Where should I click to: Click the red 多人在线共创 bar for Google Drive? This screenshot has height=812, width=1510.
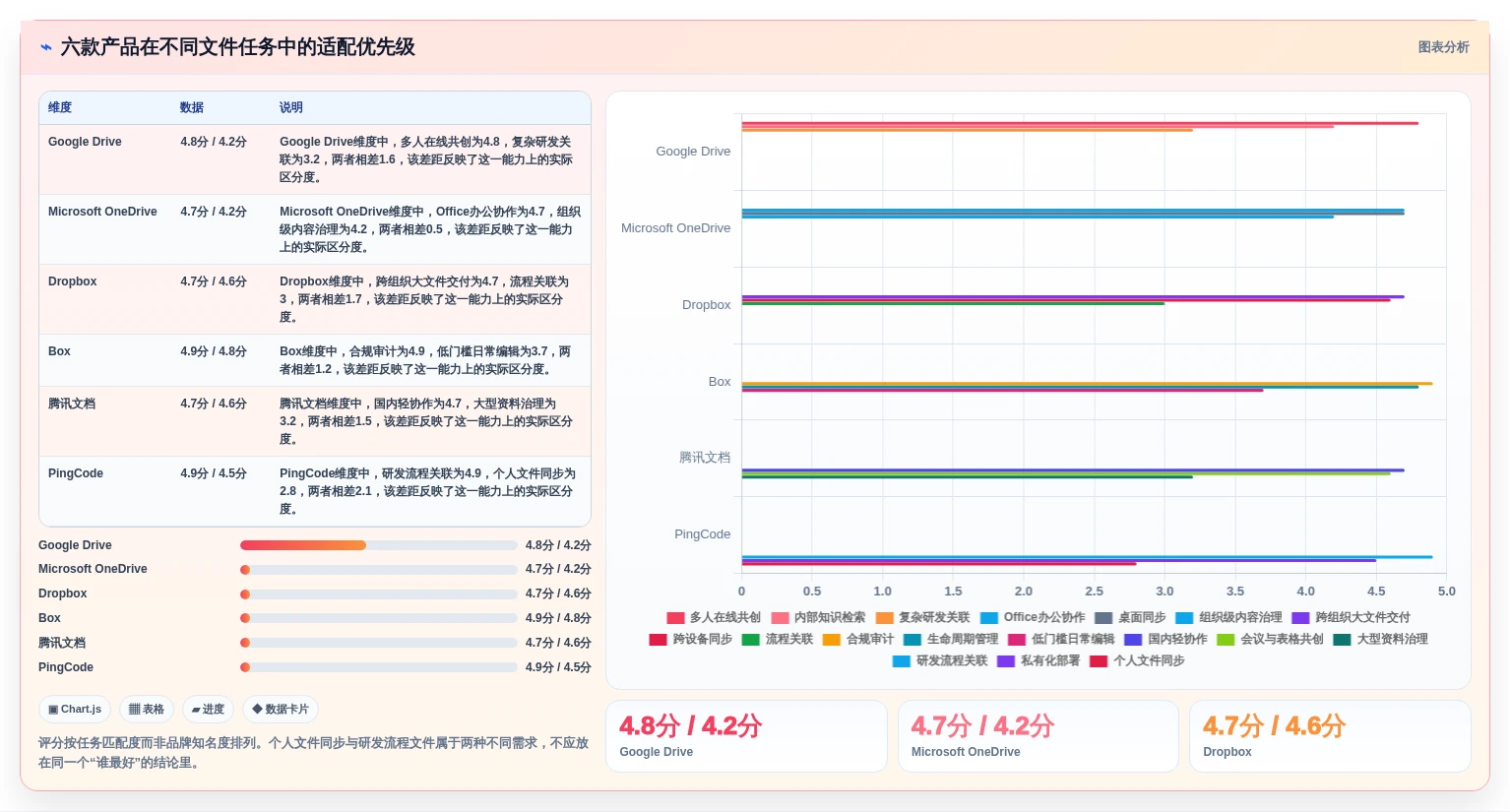pyautogui.click(x=1080, y=123)
